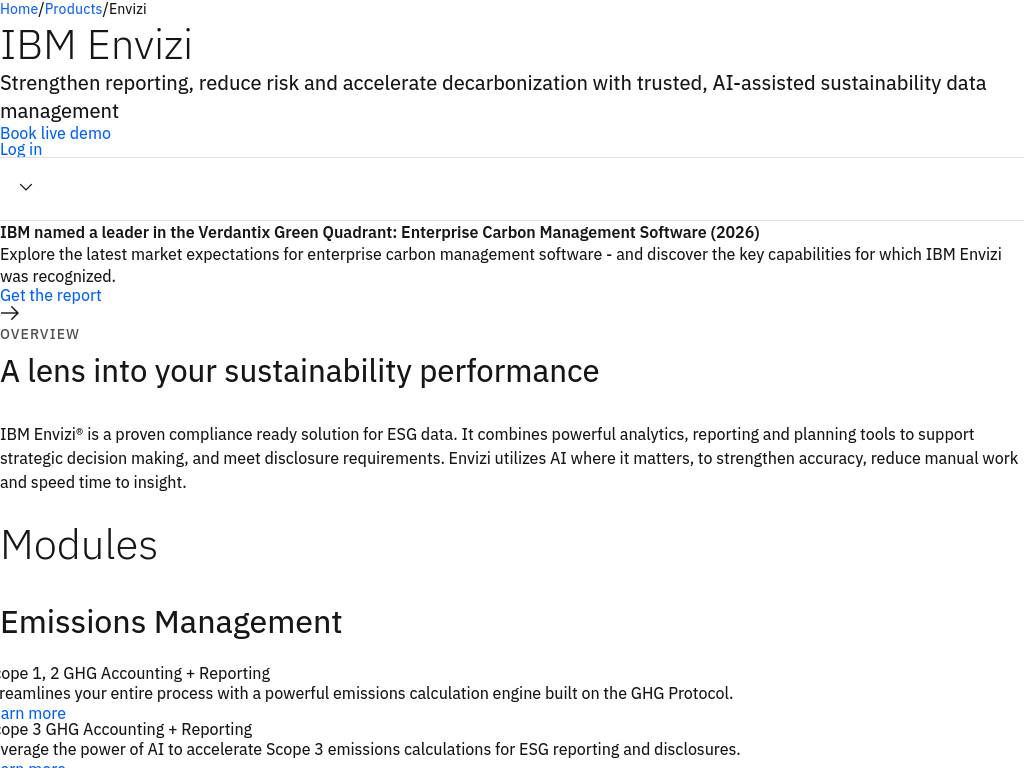Select the Envizi breadcrumb item

pos(127,9)
